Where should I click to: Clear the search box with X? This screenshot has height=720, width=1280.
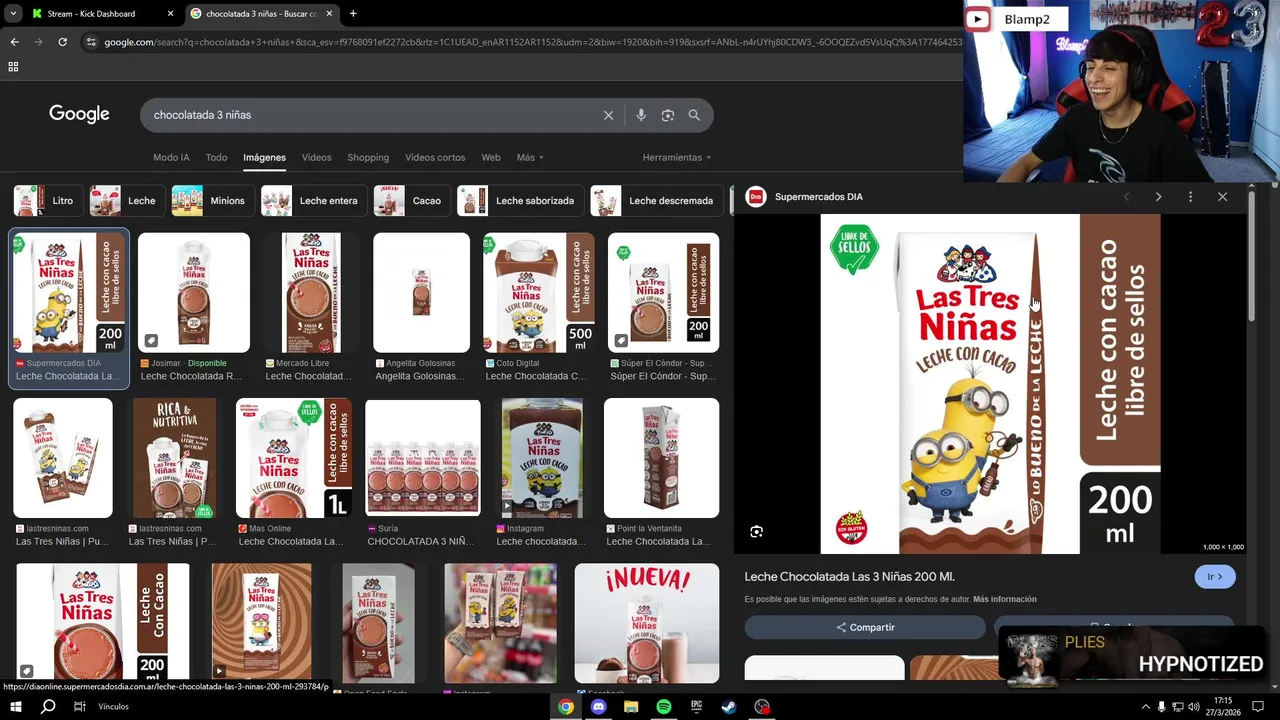click(608, 115)
